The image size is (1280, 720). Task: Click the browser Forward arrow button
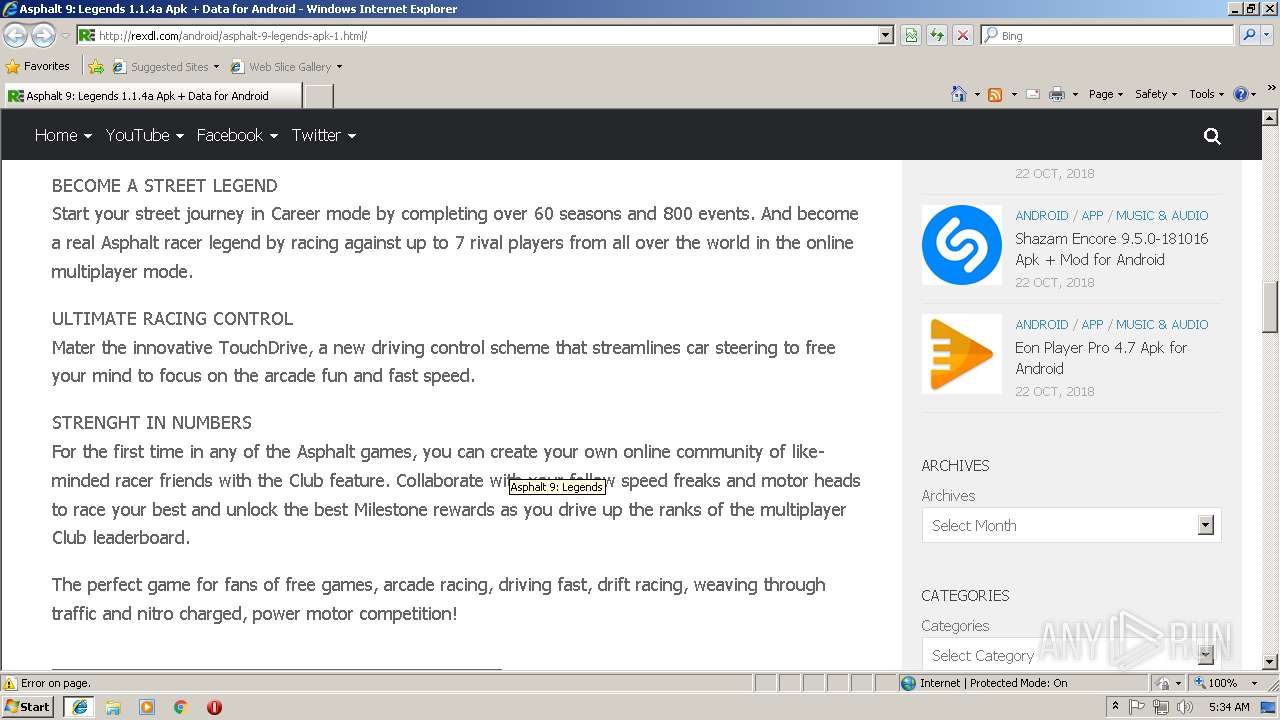point(43,35)
